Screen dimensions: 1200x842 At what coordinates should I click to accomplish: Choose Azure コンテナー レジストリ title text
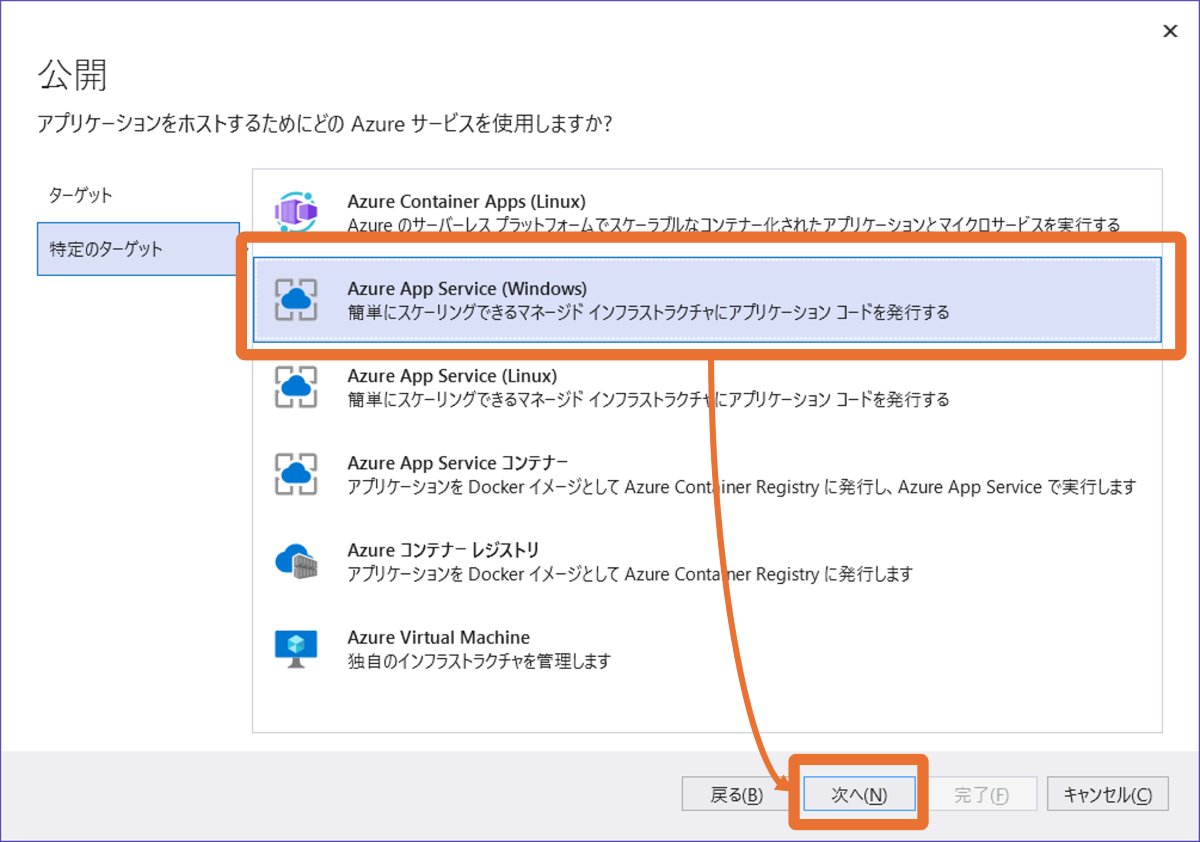coord(443,550)
